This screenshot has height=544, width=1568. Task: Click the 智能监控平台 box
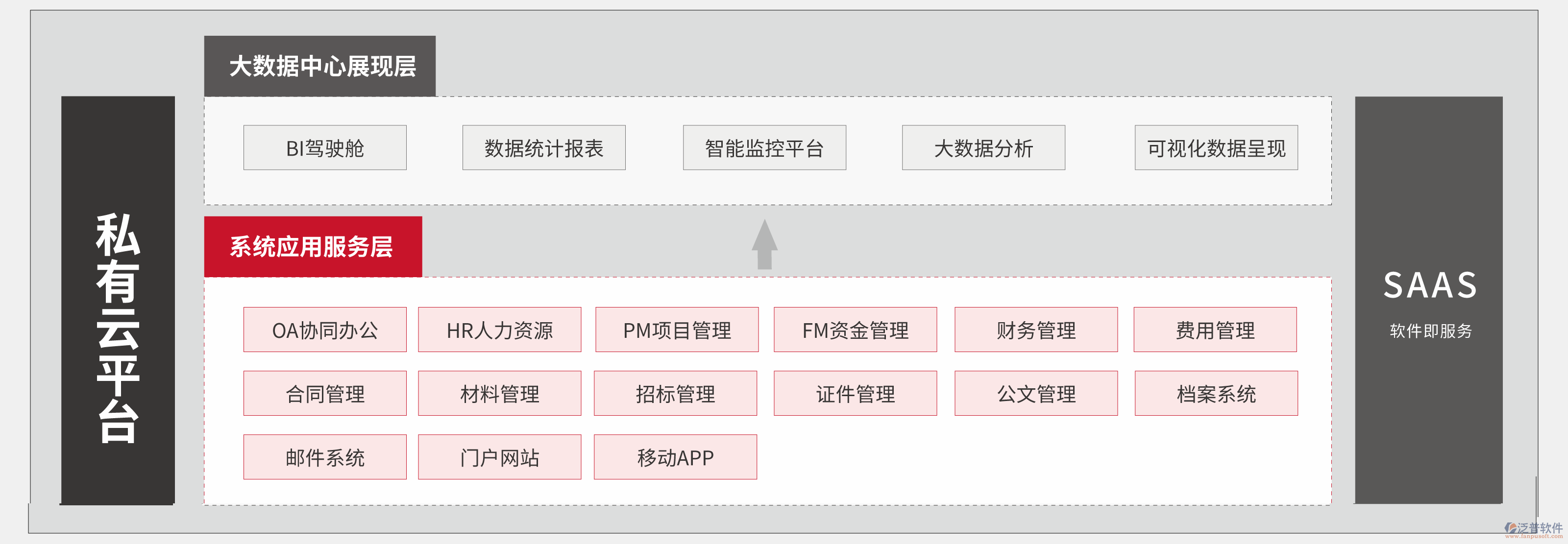point(764,148)
